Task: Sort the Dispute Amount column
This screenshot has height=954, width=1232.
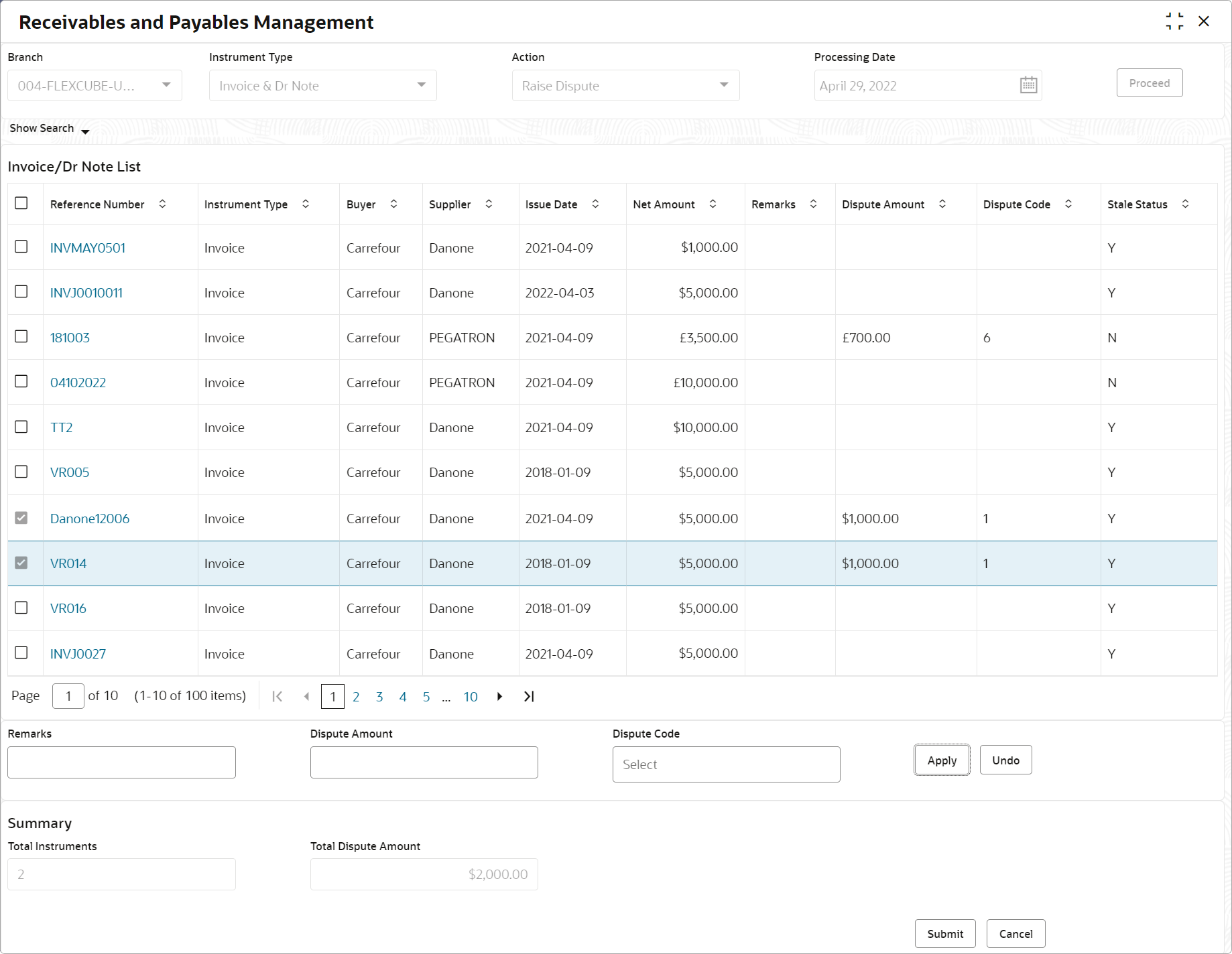Action: [942, 204]
